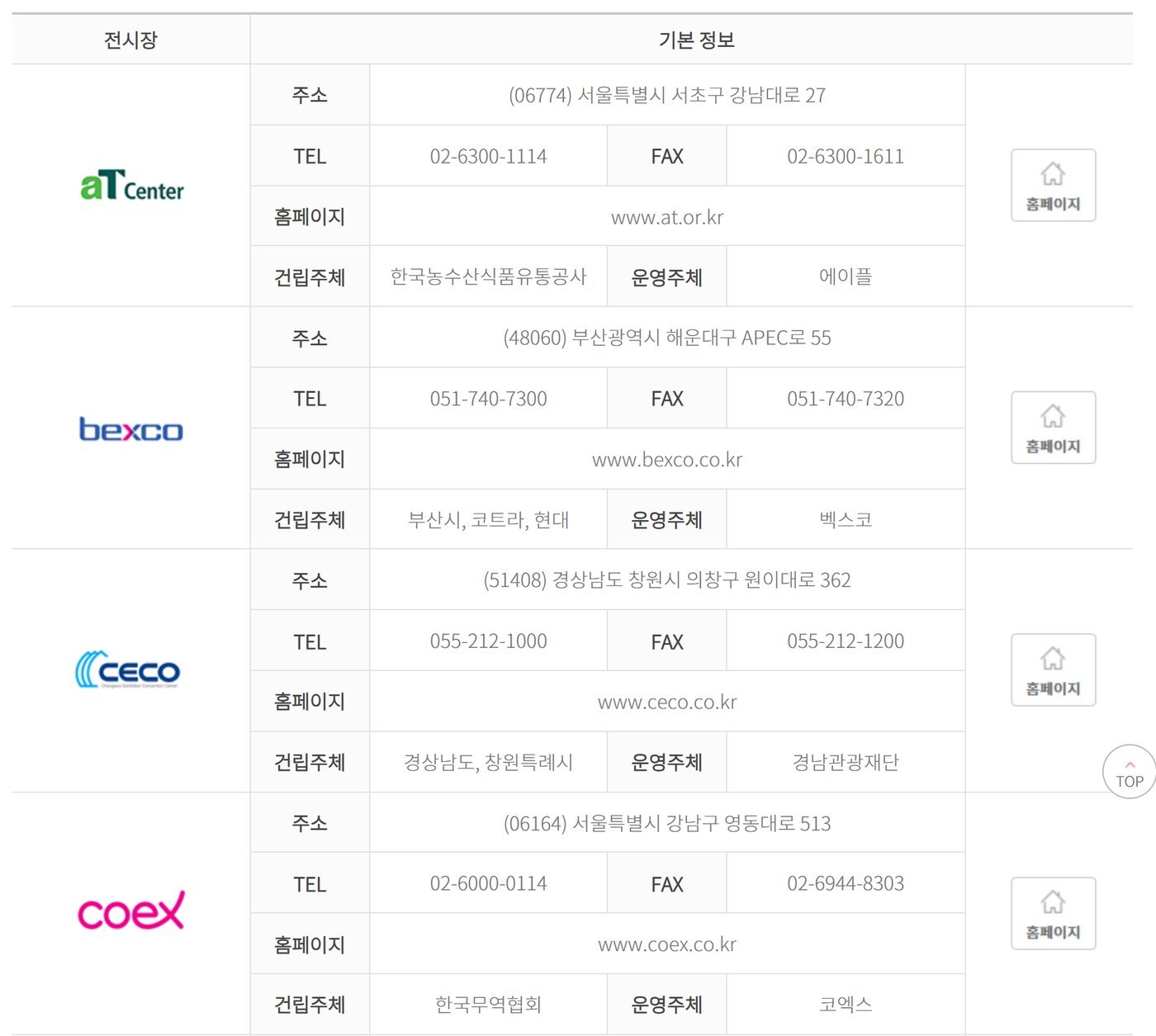Open the coex homepage button
Image resolution: width=1156 pixels, height=1036 pixels.
[x=1053, y=913]
